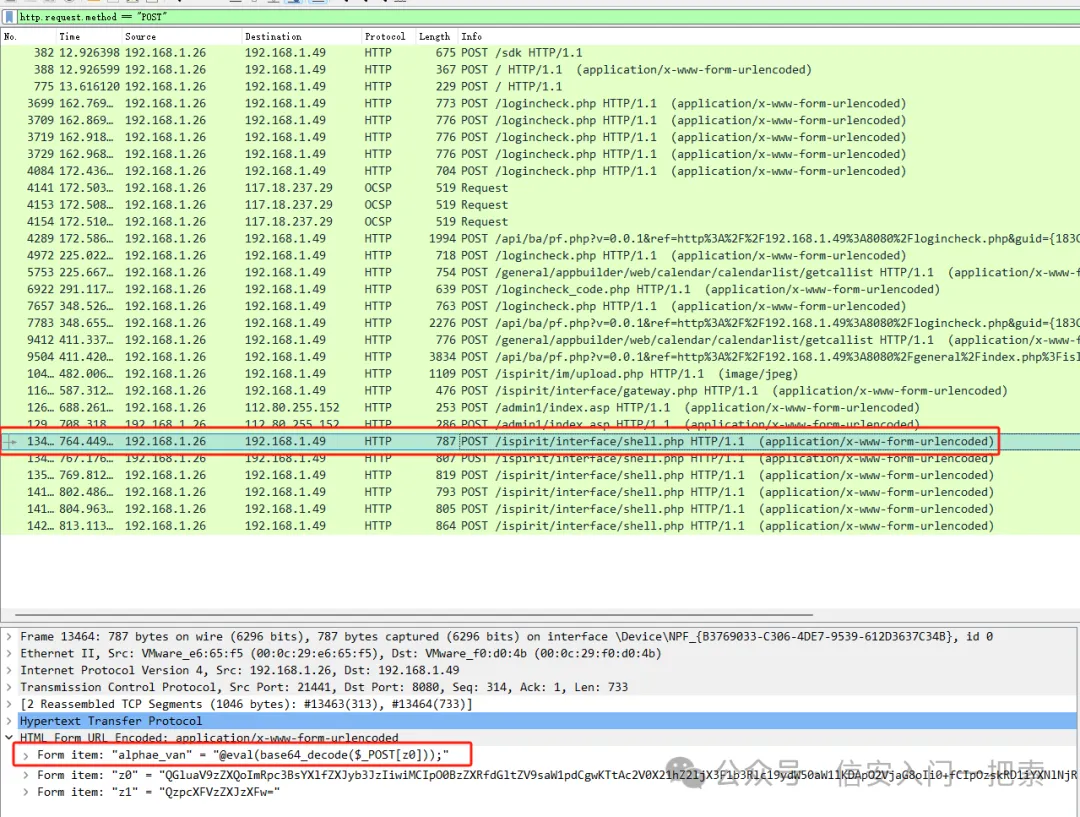Sort packets by the Source column header
The height and width of the screenshot is (817, 1080).
tap(141, 37)
